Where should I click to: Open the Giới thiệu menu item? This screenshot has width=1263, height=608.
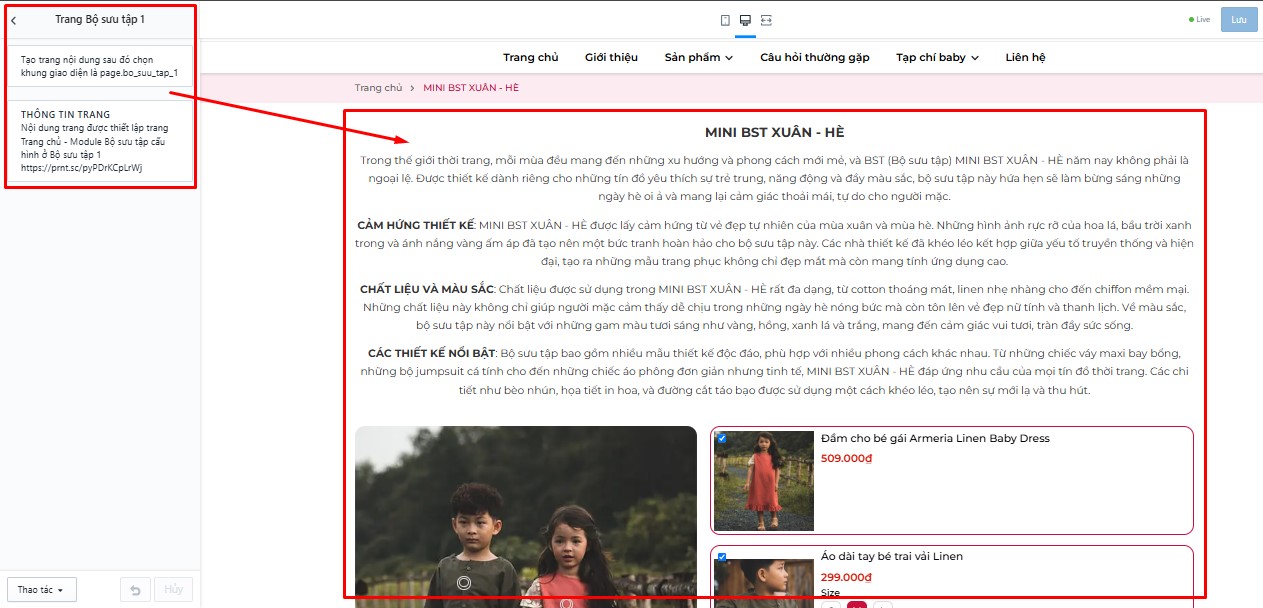611,57
